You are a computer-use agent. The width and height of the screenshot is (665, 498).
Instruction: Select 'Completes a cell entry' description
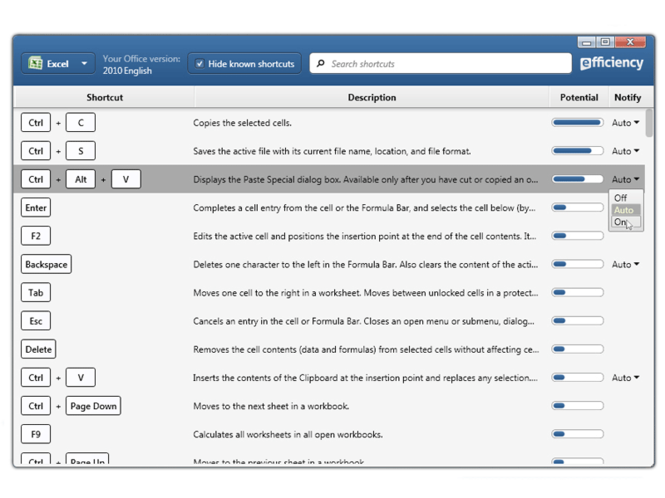pos(364,208)
